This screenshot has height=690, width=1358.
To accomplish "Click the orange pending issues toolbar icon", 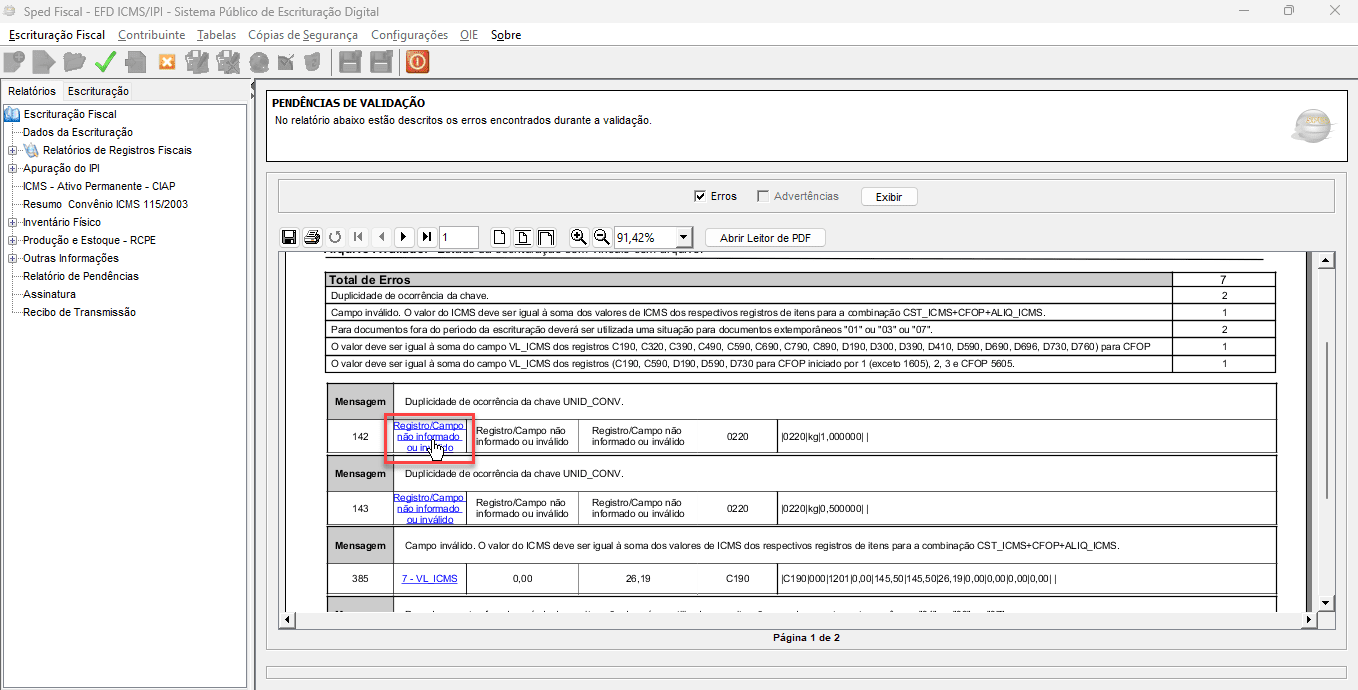I will (417, 62).
